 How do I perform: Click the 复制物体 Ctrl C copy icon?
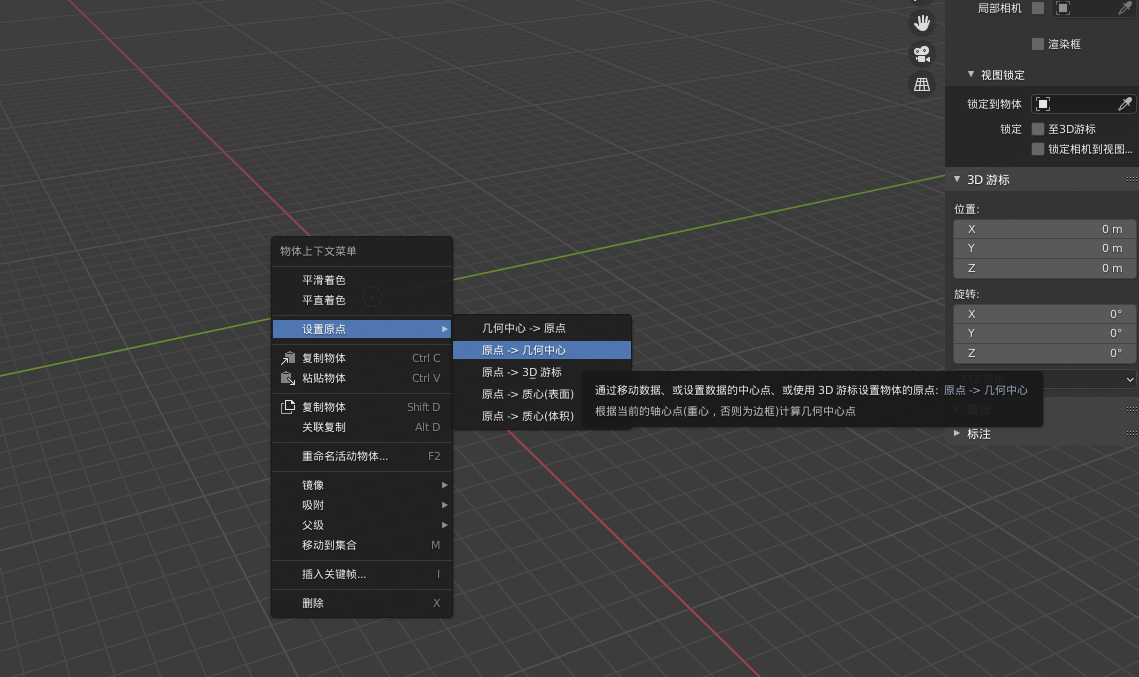pos(288,357)
